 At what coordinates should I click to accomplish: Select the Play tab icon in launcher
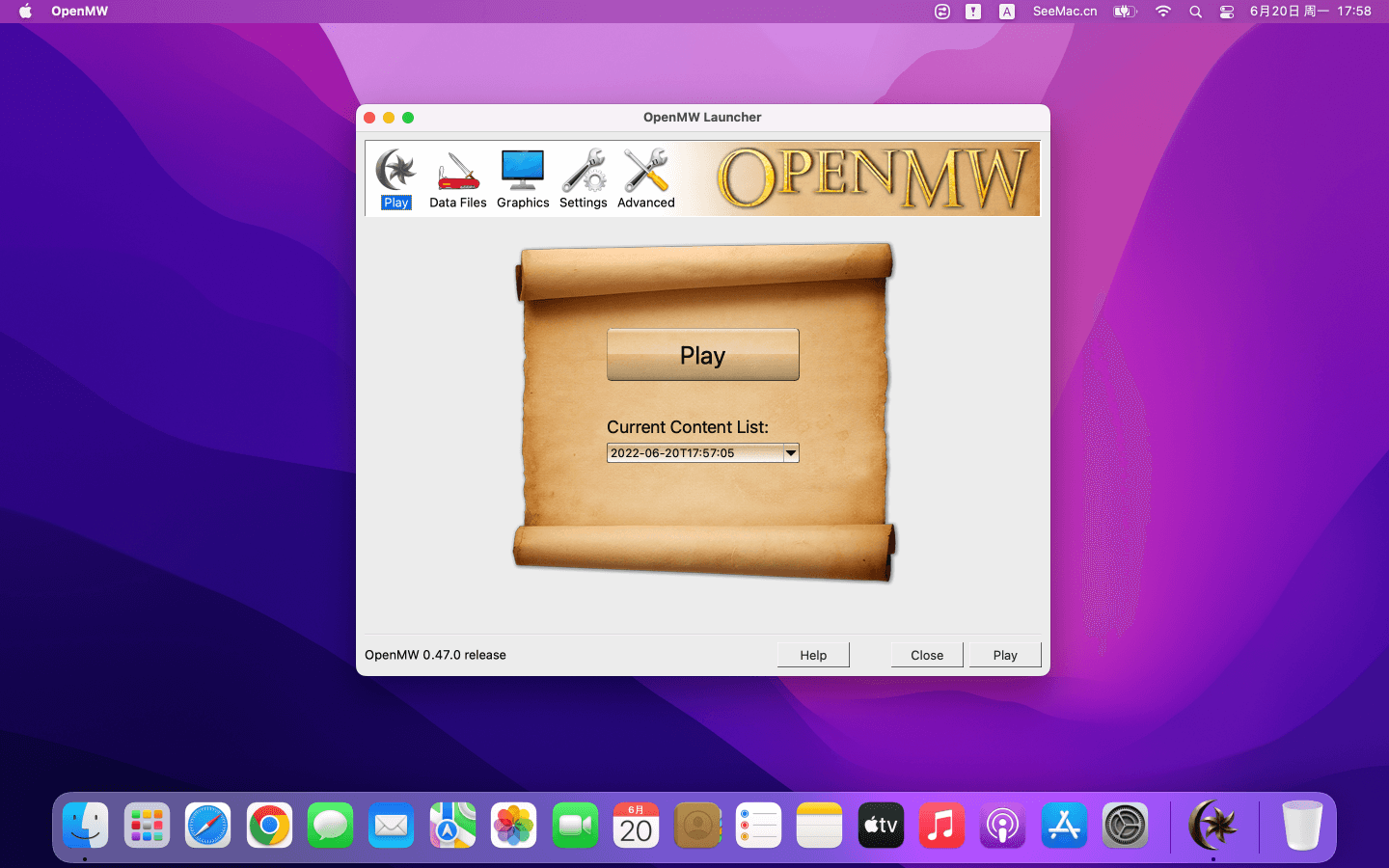(x=395, y=178)
